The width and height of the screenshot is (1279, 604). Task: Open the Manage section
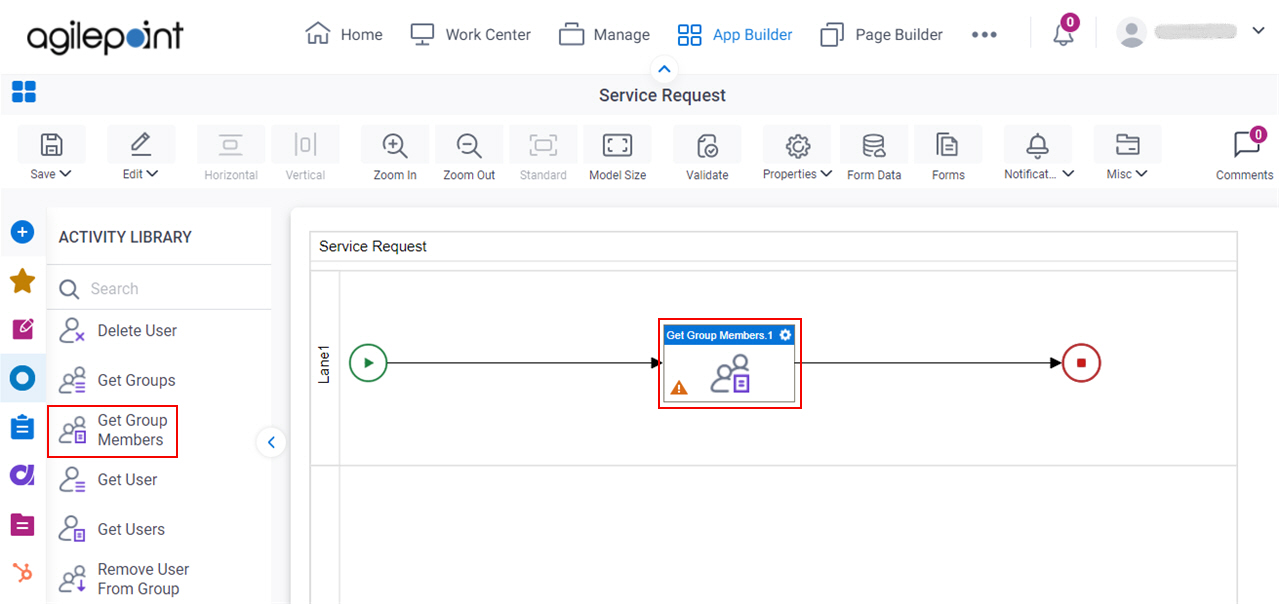pyautogui.click(x=604, y=34)
